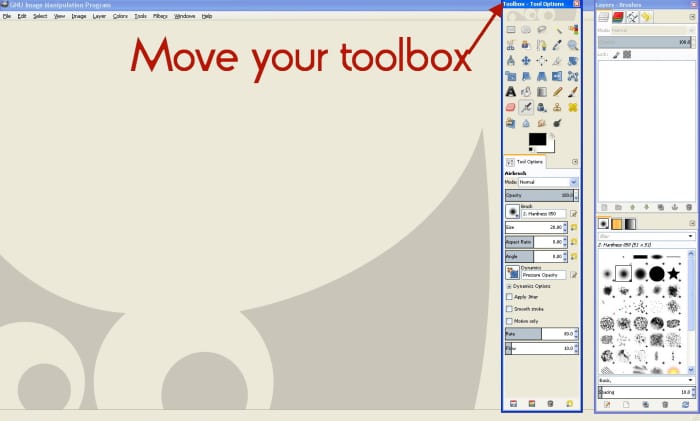The height and width of the screenshot is (421, 700).
Task: Select the Color Picker eyedropper tool
Action: [x=557, y=45]
